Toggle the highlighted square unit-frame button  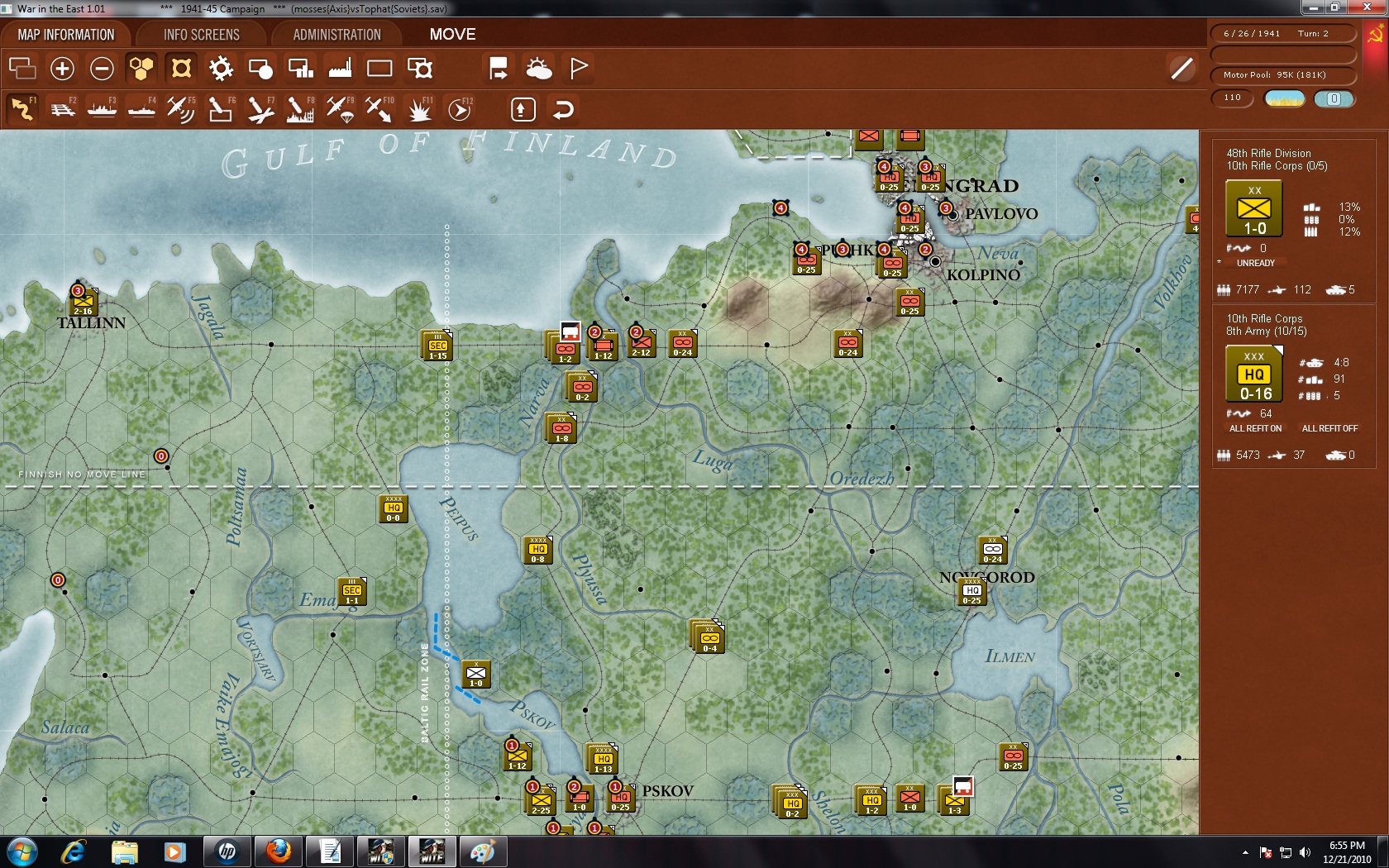click(181, 69)
